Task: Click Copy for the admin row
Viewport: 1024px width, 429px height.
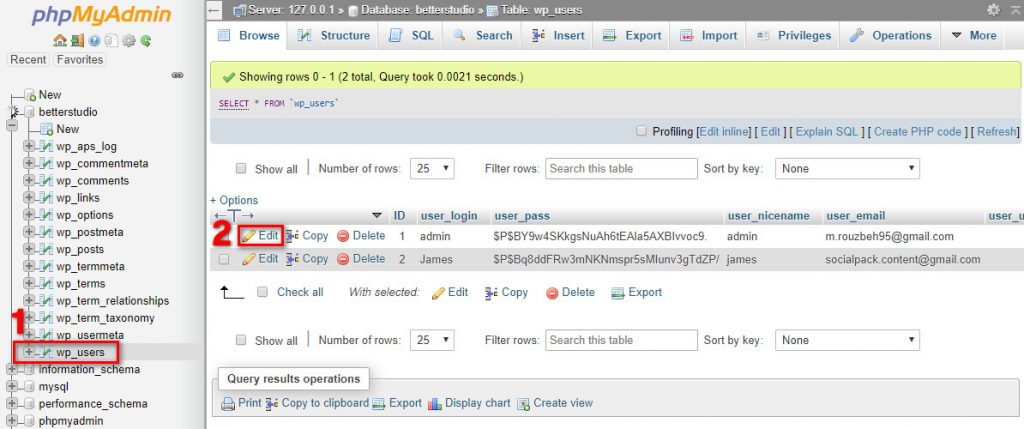Action: (307, 236)
